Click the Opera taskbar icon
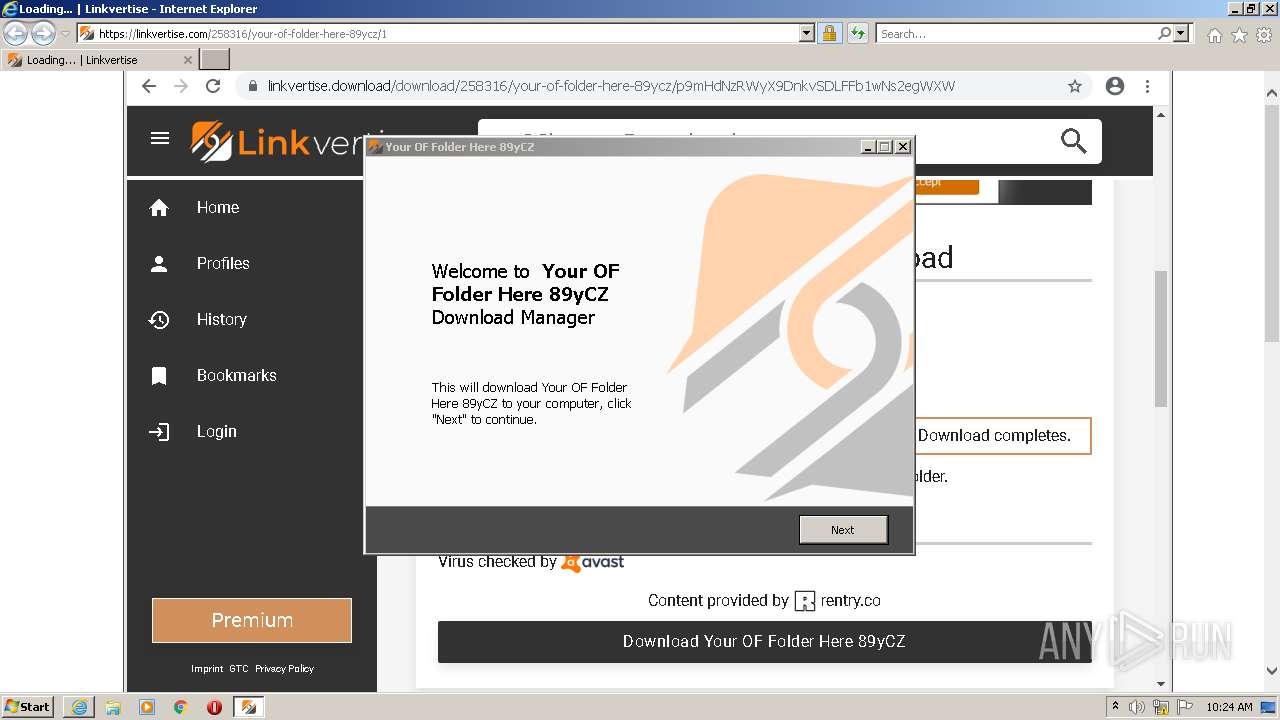Viewport: 1280px width, 720px height. [x=214, y=707]
